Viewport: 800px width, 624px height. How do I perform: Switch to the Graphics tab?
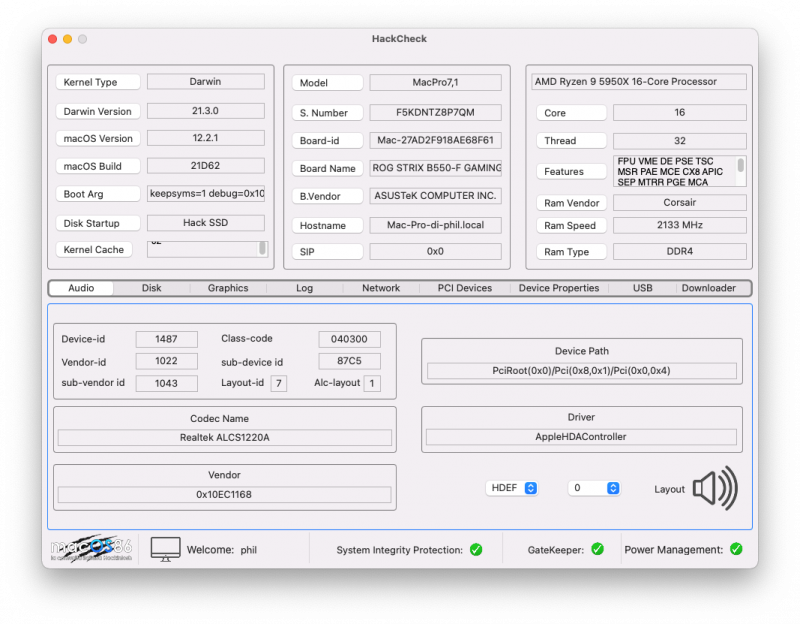(x=228, y=288)
